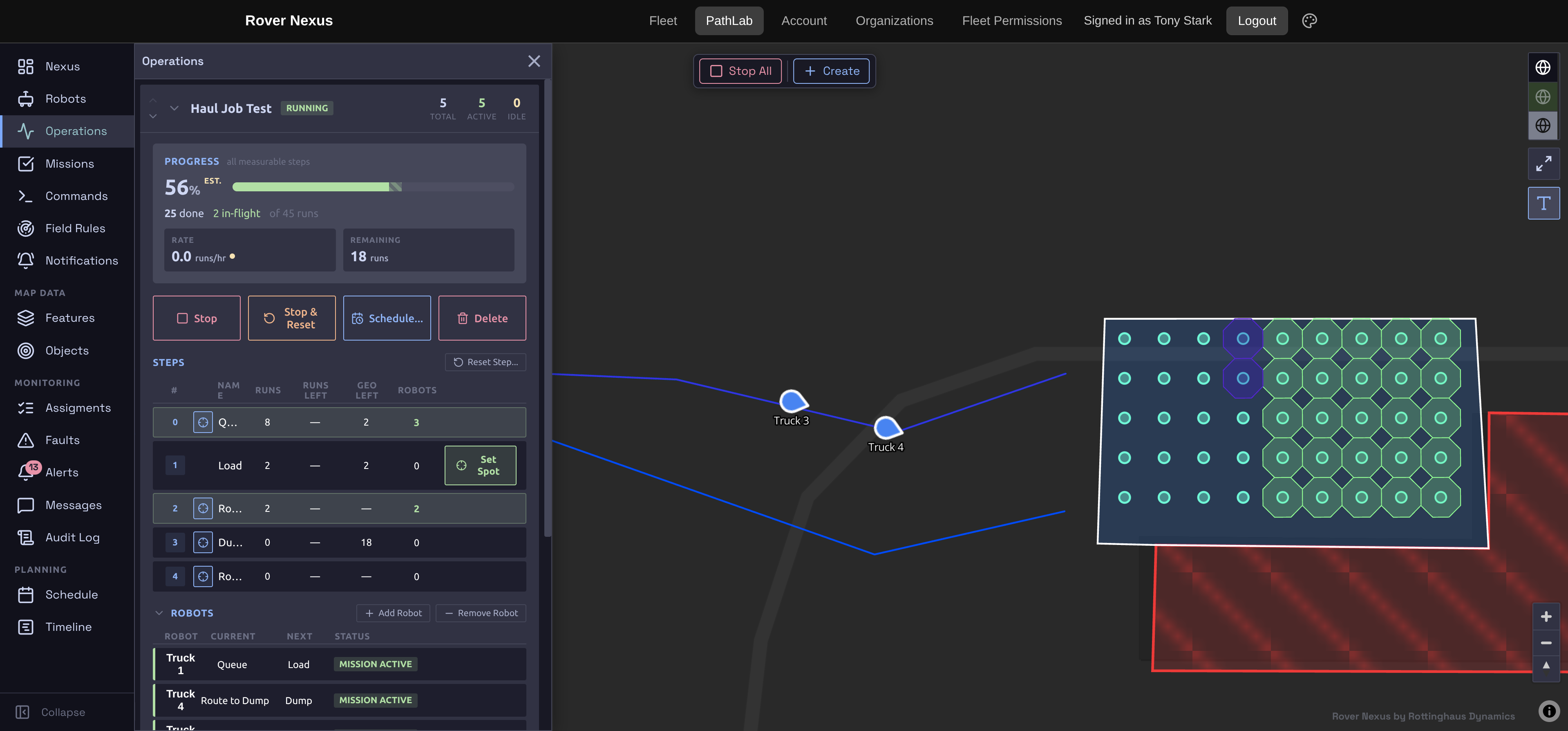
Task: Click the 56% progress bar
Action: tap(373, 187)
